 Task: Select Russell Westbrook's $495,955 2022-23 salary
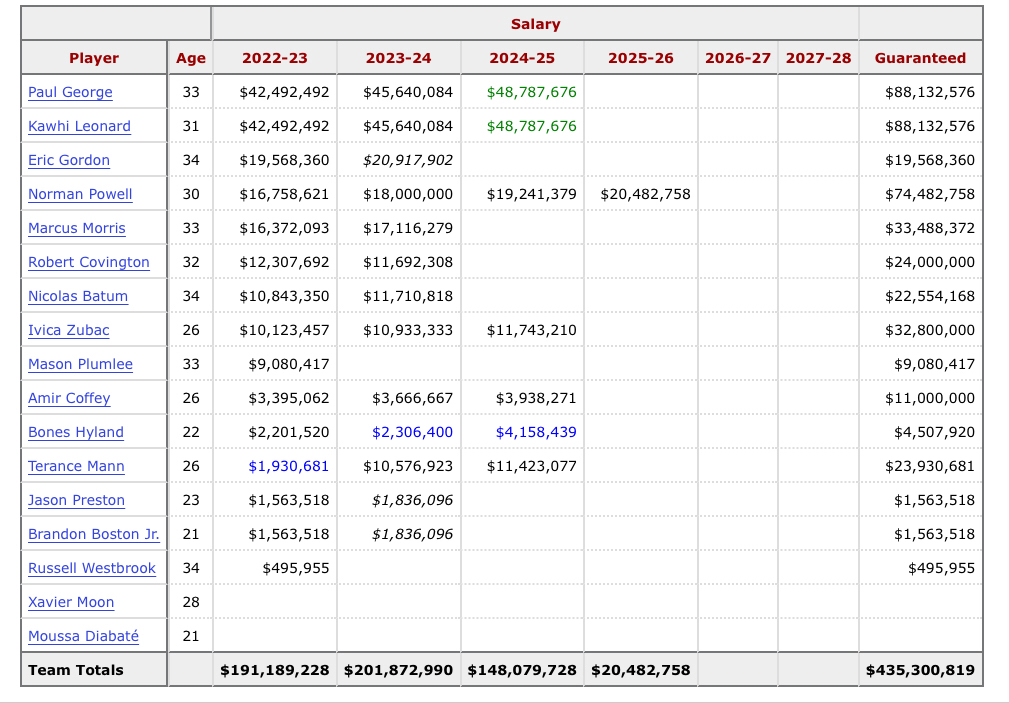(296, 568)
